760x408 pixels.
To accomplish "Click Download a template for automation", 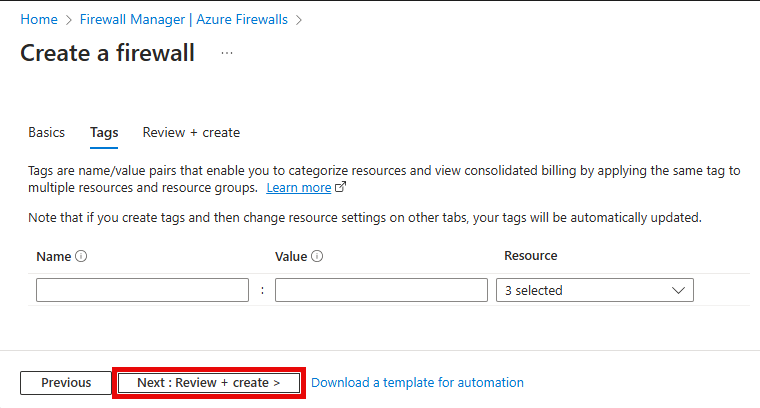I will coord(417,383).
